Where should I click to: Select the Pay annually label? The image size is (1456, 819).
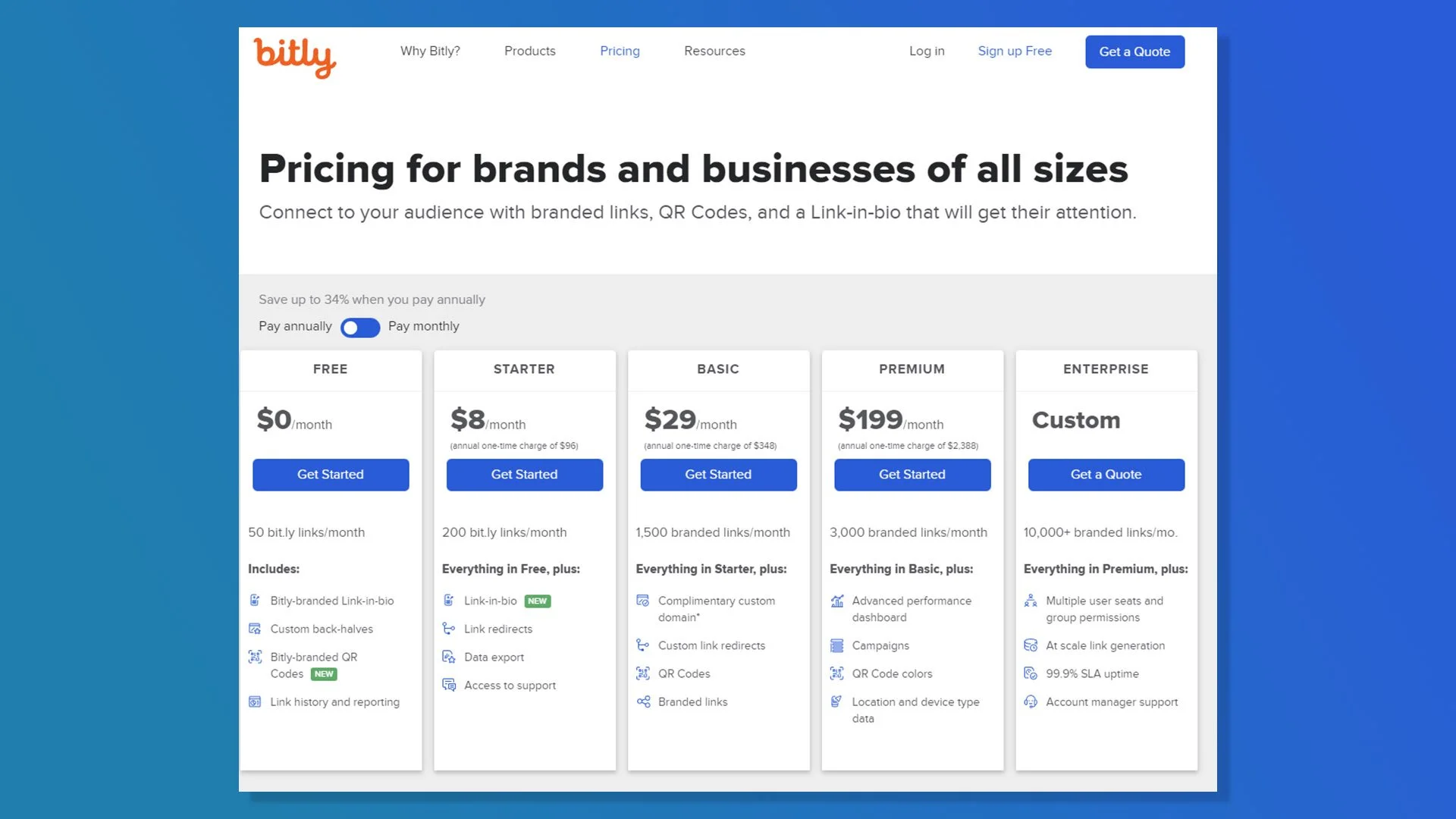pyautogui.click(x=295, y=326)
